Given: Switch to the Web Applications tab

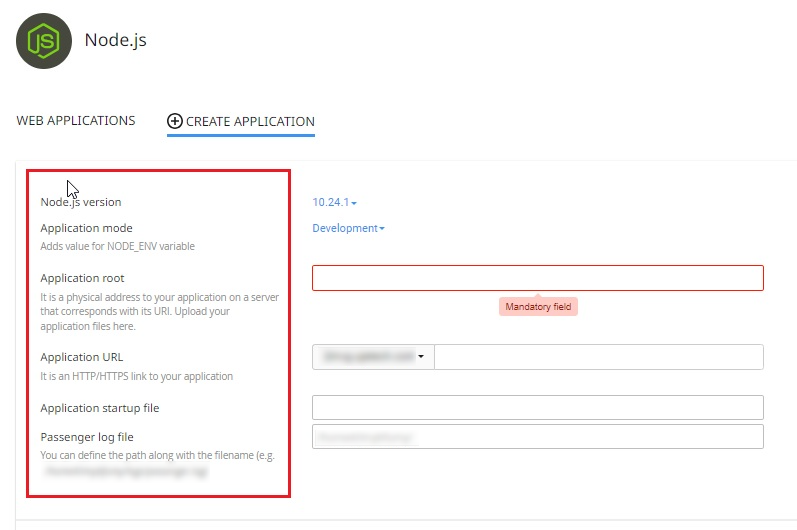Looking at the screenshot, I should (76, 120).
